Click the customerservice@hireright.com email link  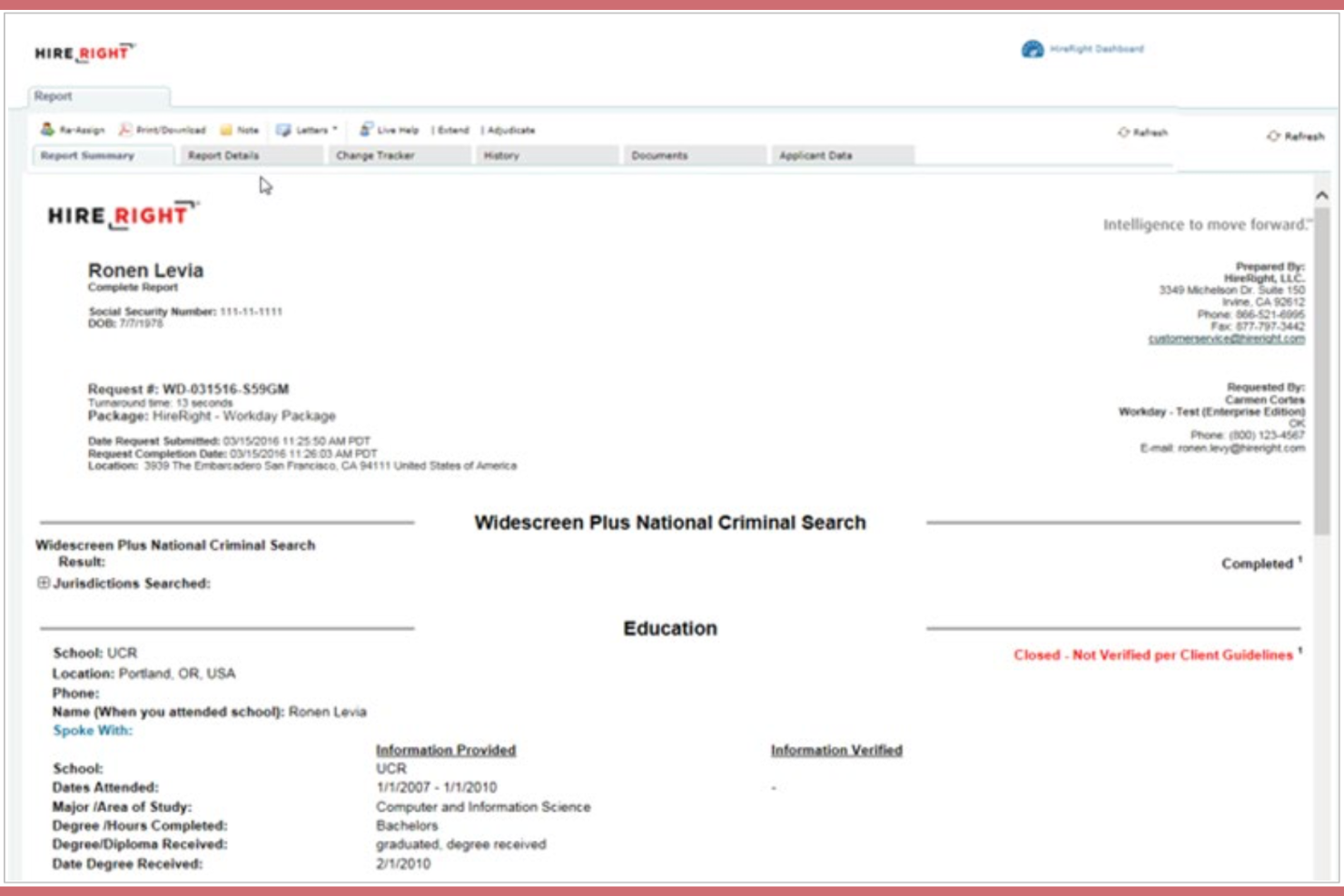(1226, 339)
